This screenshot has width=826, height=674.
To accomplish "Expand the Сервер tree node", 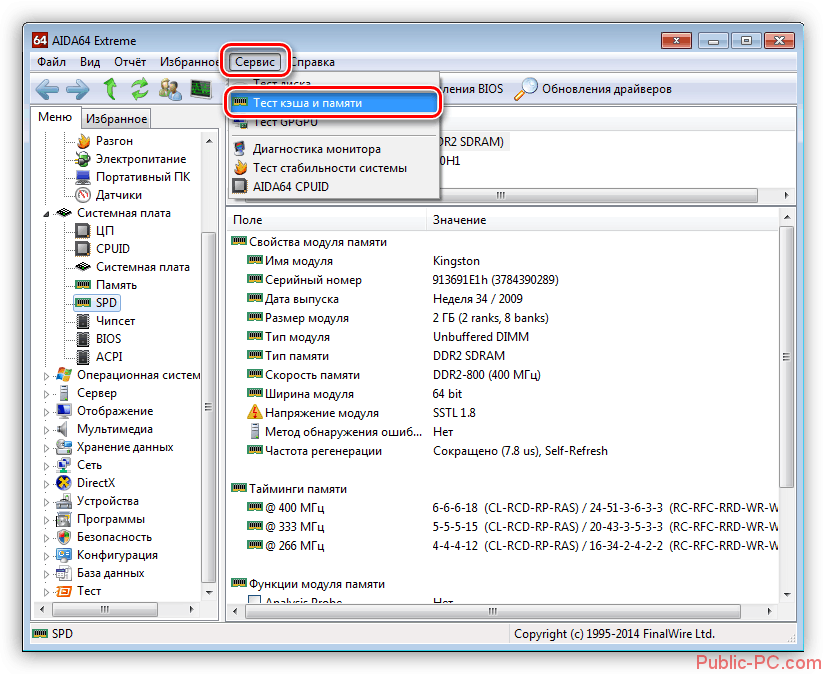I will [47, 393].
